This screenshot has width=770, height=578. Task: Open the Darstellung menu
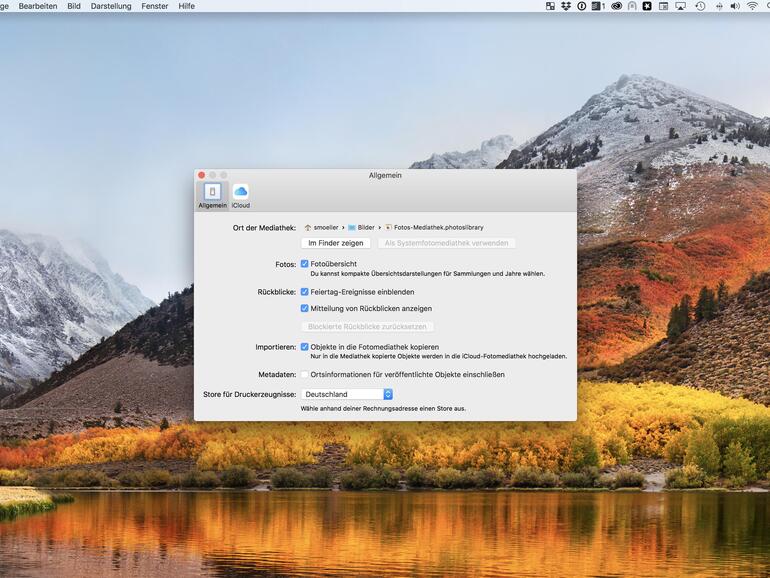111,6
